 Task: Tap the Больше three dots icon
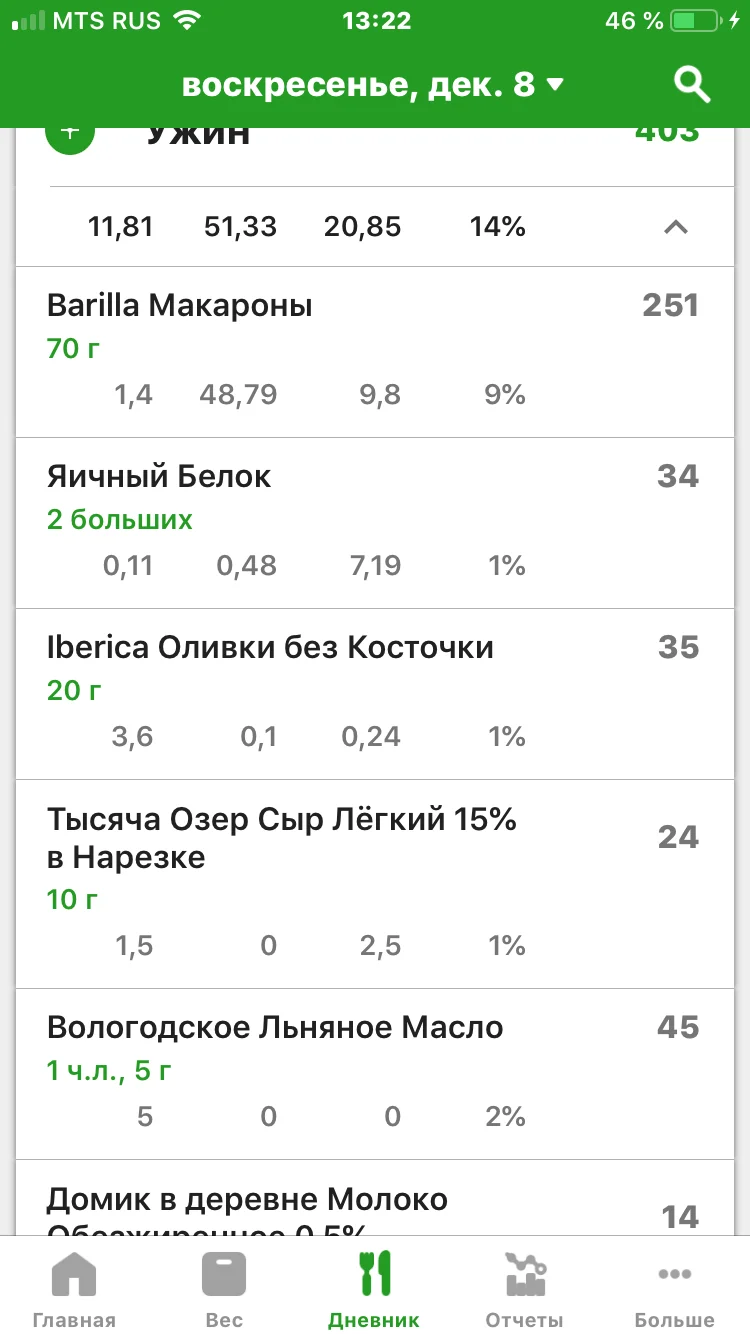(x=674, y=1277)
